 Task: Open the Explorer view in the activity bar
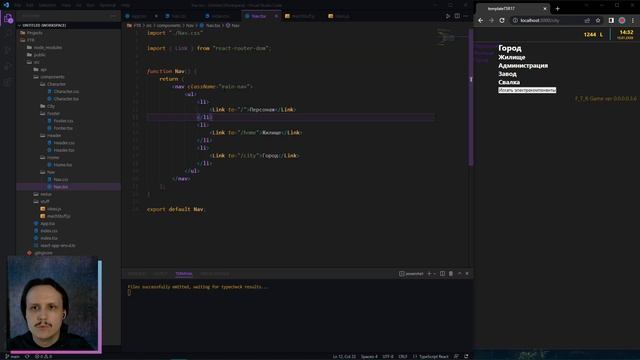(8, 18)
